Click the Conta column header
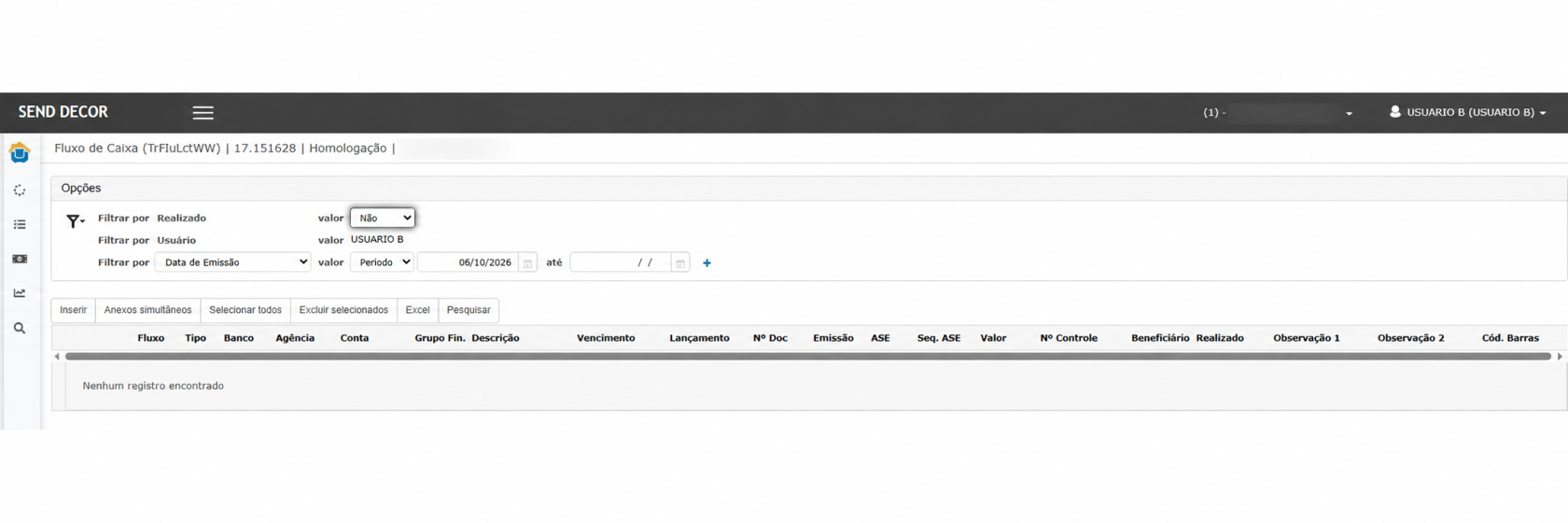This screenshot has width=1568, height=523. pyautogui.click(x=355, y=338)
